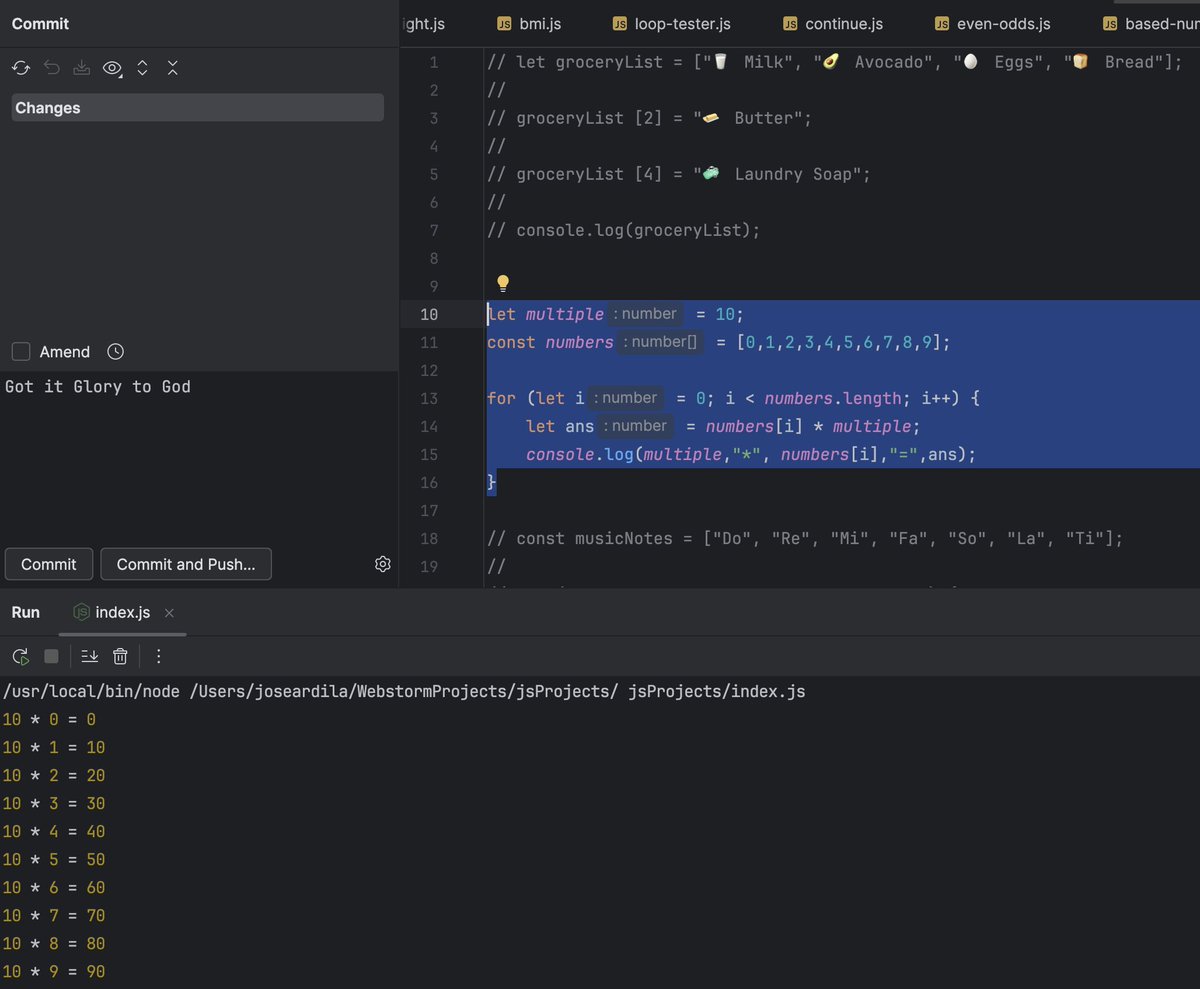Click output line "10 * 3 = 30"
Viewport: 1200px width, 989px height.
[54, 804]
